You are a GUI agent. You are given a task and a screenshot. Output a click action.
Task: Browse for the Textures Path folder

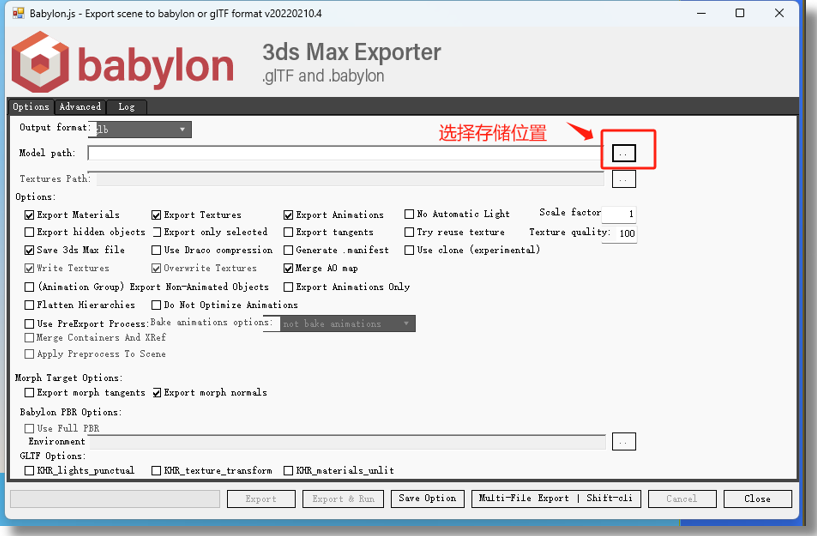(x=624, y=179)
